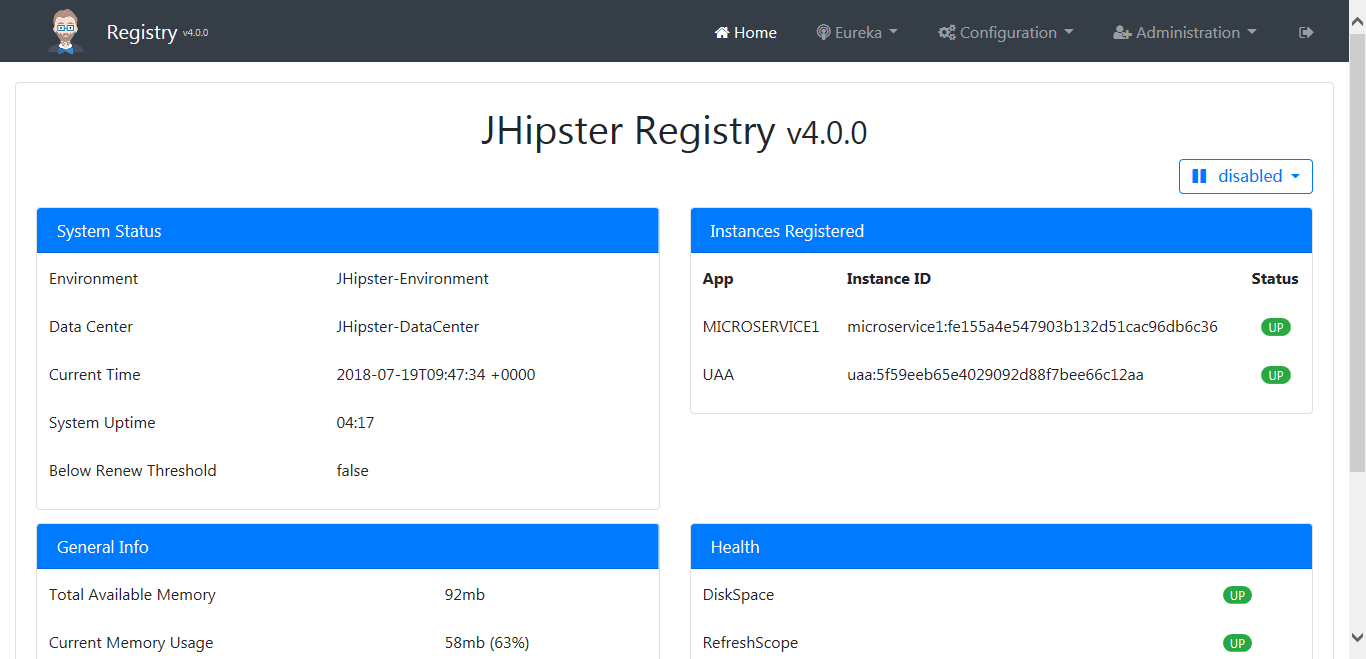Click instance ID microservice1:fe155a4e547903b132d51cac96db6c36

1032,327
